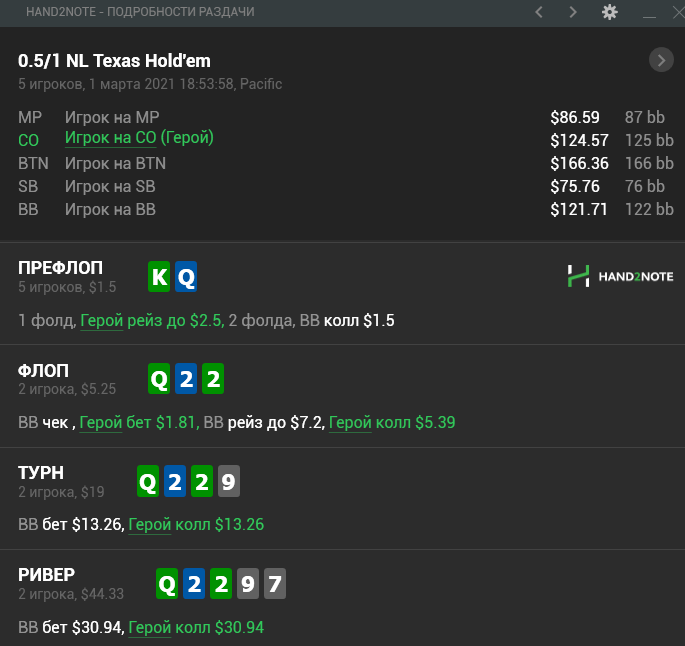Click '76 bb' stack size

(x=645, y=187)
